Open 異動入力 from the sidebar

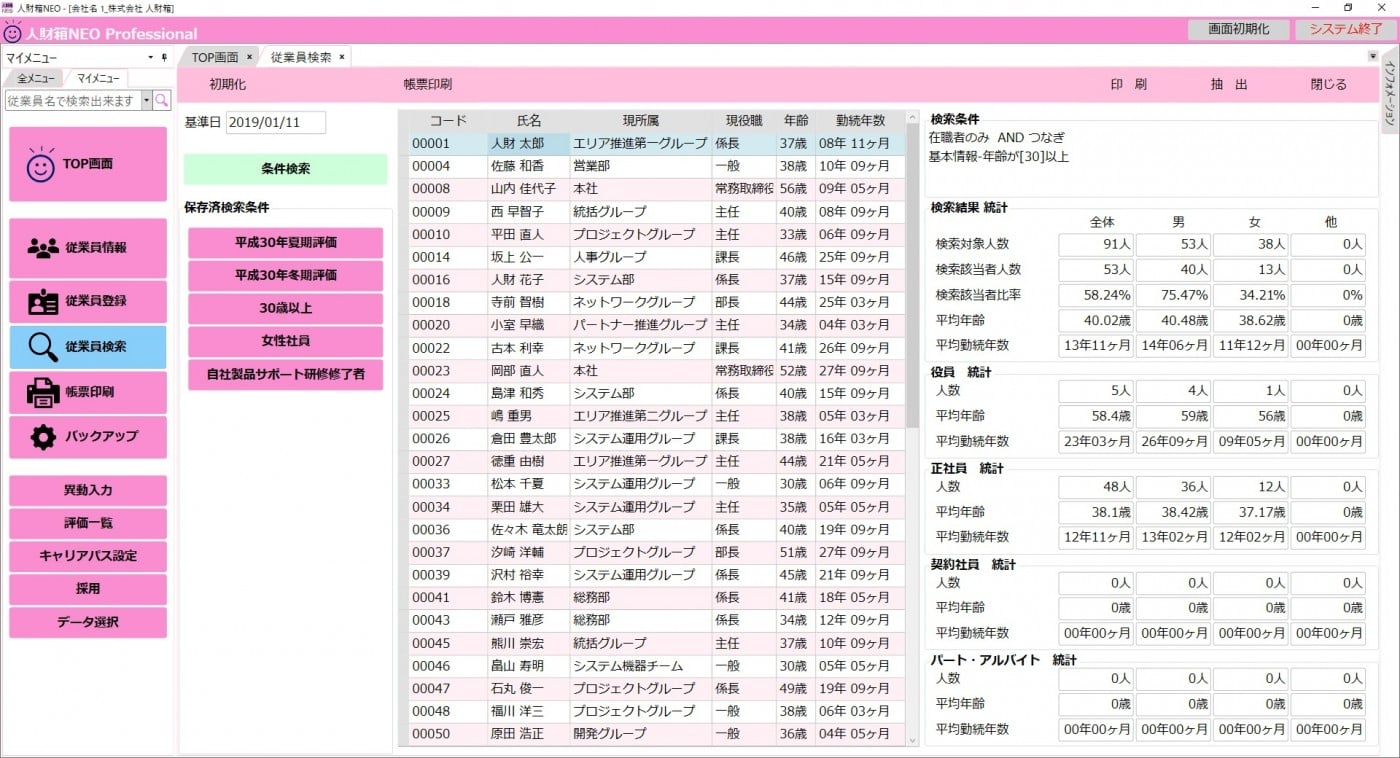coord(88,491)
